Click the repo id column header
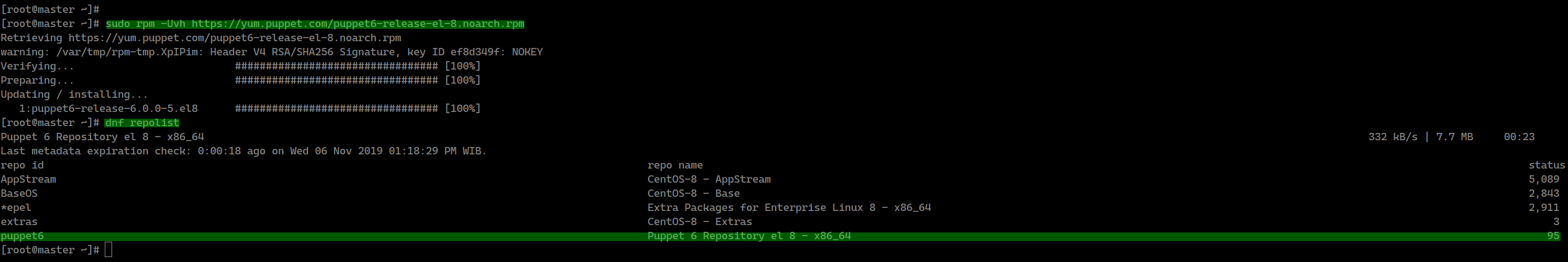Screen dimensions: 1568x262 22,165
